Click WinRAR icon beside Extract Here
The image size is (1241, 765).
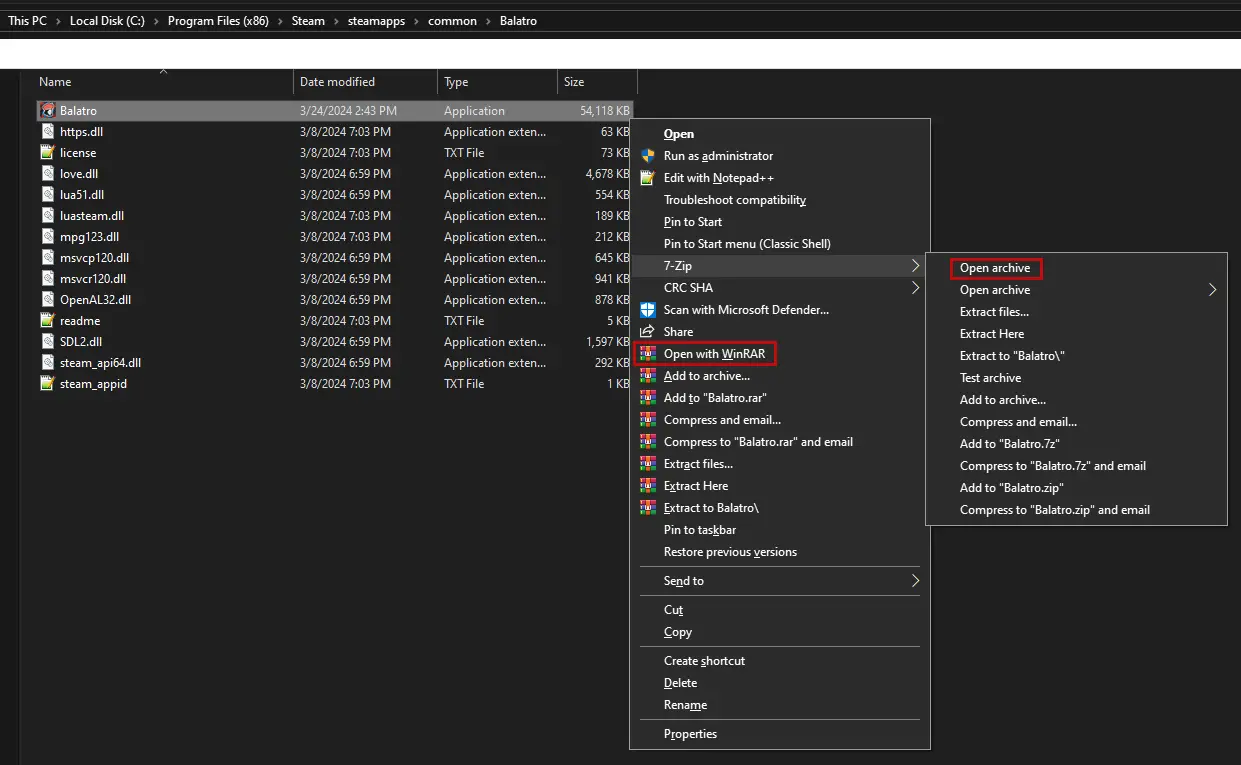click(647, 486)
